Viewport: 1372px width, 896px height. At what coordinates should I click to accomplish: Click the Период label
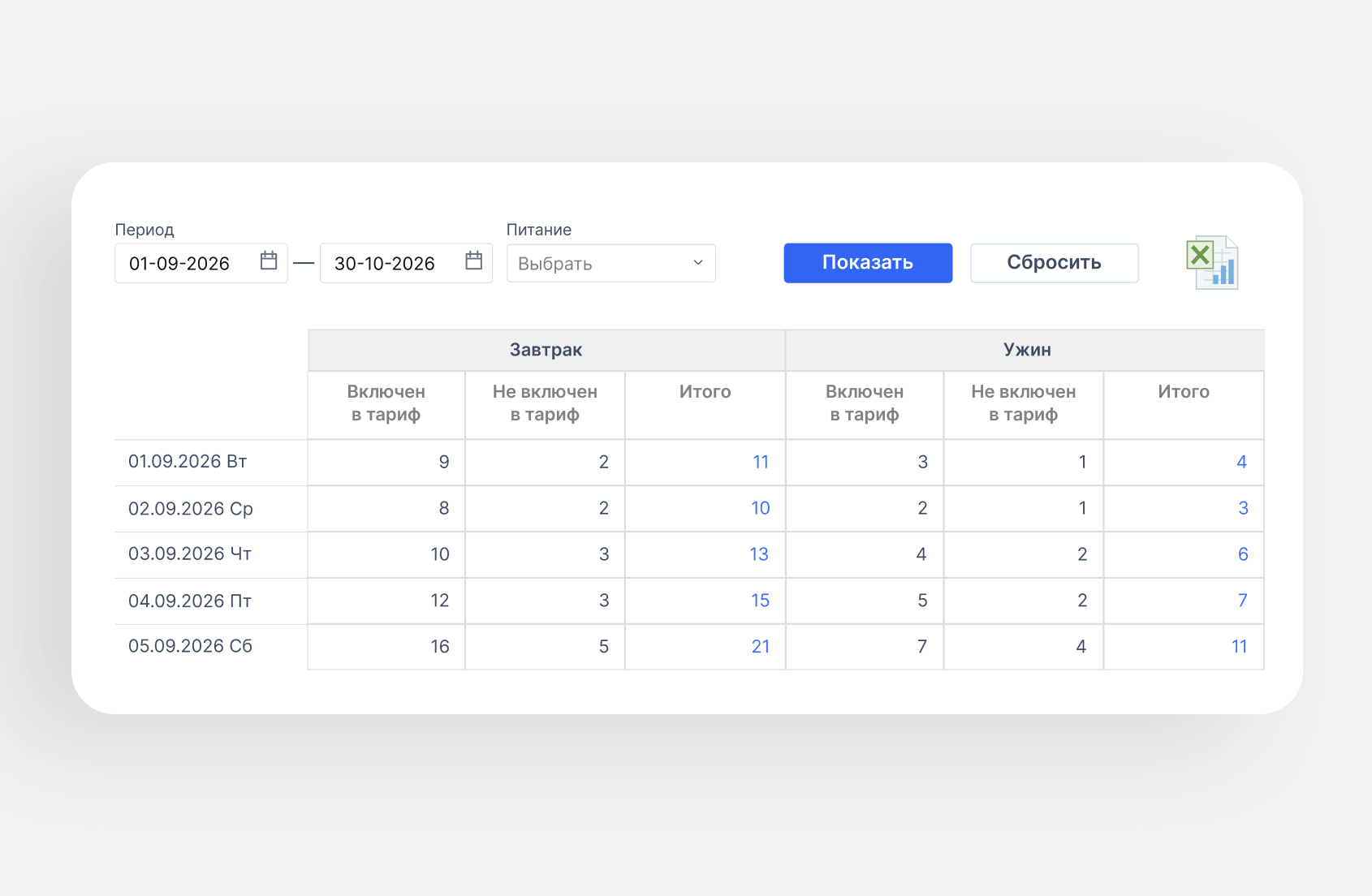pyautogui.click(x=145, y=230)
